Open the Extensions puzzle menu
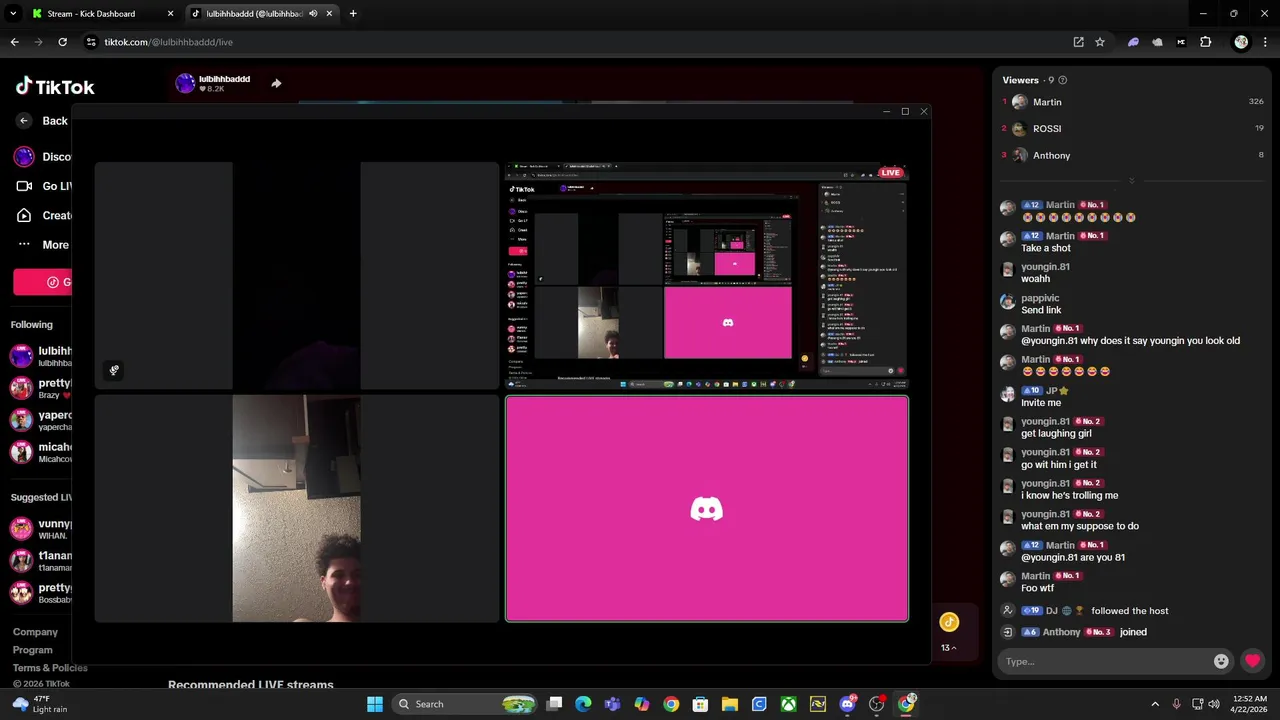The width and height of the screenshot is (1280, 720). (x=1205, y=42)
